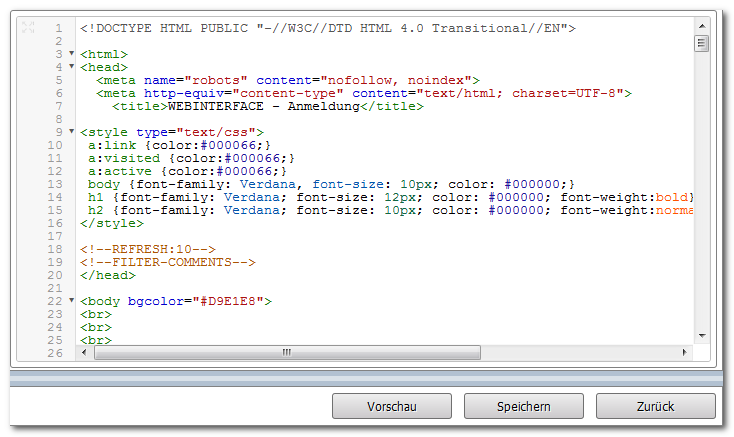Click the FILTER-COMMENTS comment line
Image resolution: width=734 pixels, height=437 pixels.
pos(168,262)
